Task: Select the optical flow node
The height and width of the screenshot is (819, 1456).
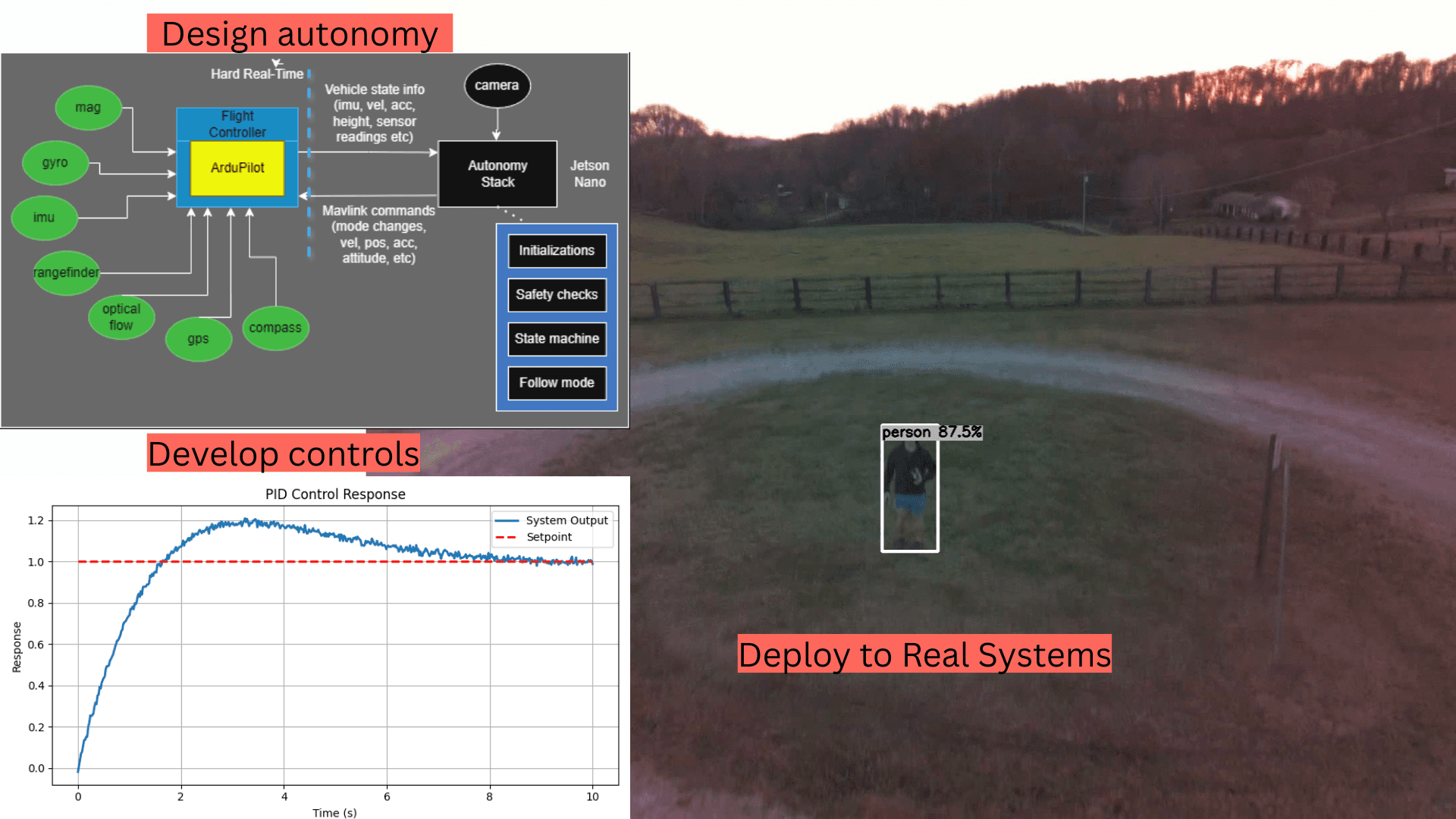Action: (121, 317)
